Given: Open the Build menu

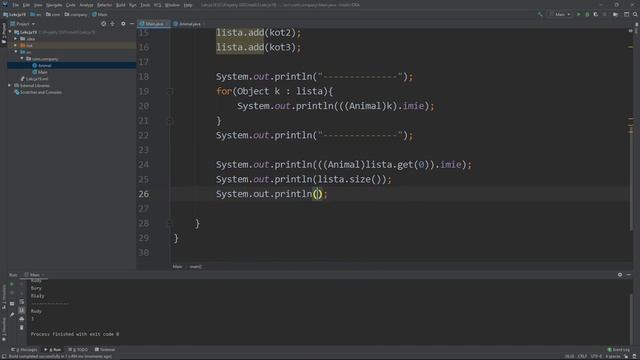Looking at the screenshot, I should click(121, 5).
